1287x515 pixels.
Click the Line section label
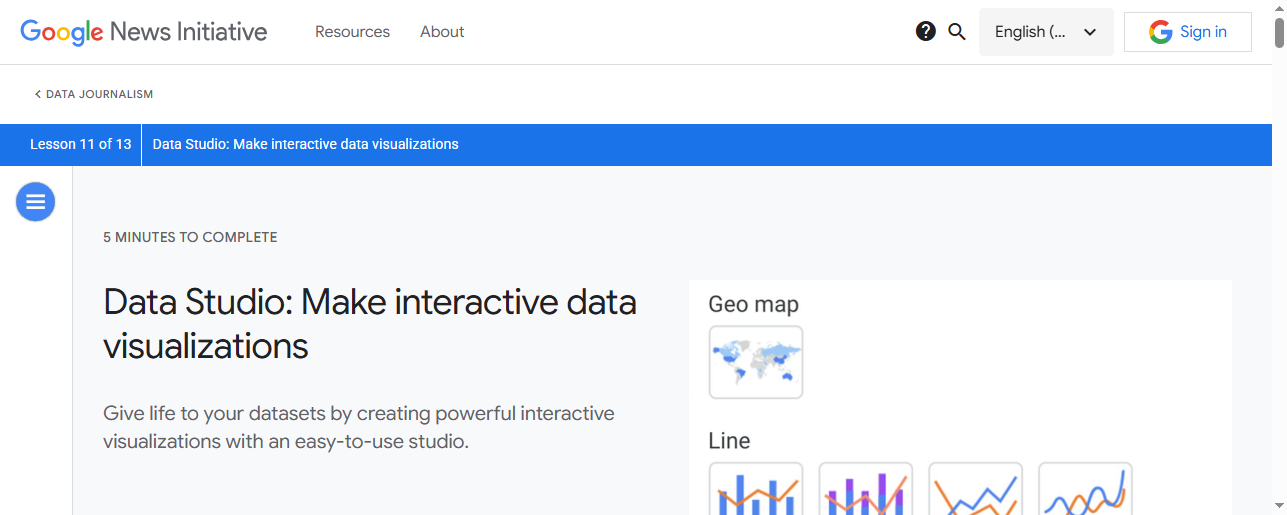[729, 441]
